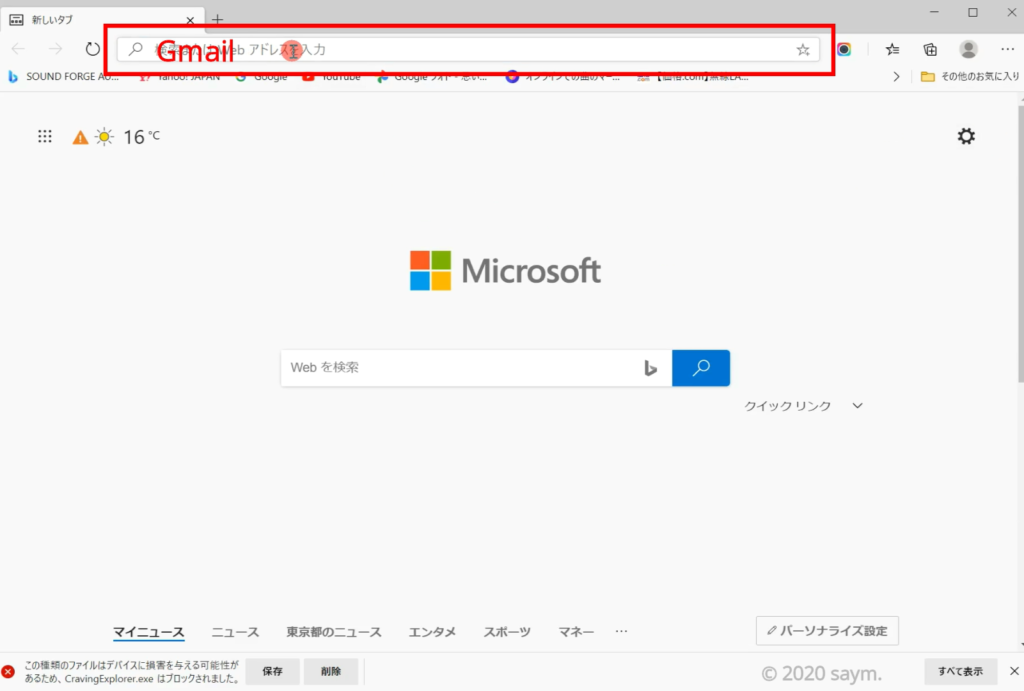Open the three-dot settings and more menu
Screen dimensions: 1024x691
click(x=1006, y=49)
